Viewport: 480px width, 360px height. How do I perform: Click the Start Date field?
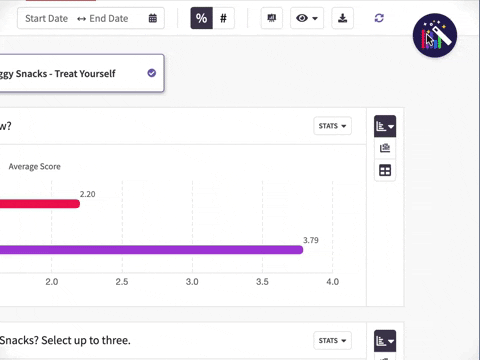tap(47, 18)
